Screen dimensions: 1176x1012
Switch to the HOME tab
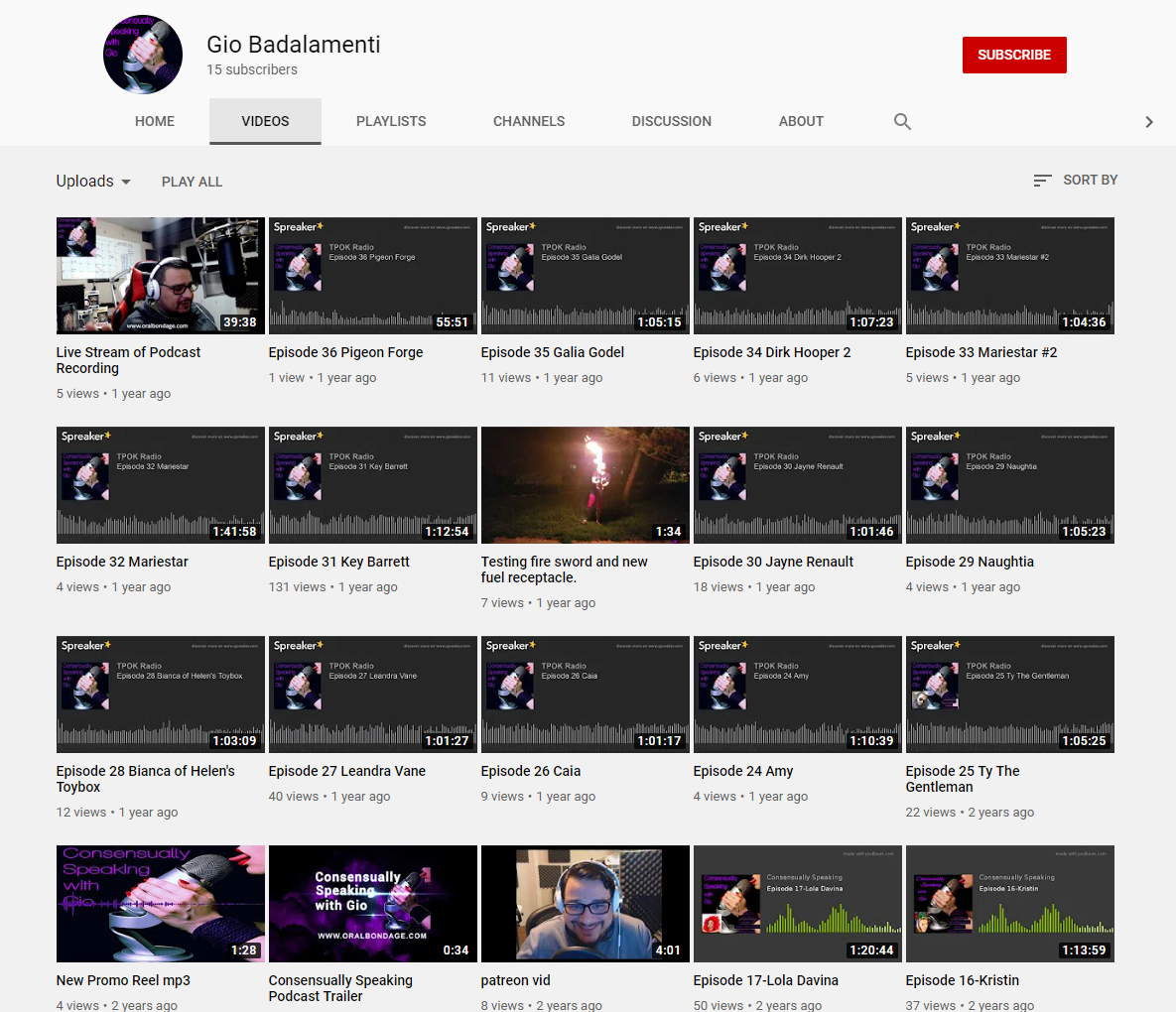click(155, 121)
